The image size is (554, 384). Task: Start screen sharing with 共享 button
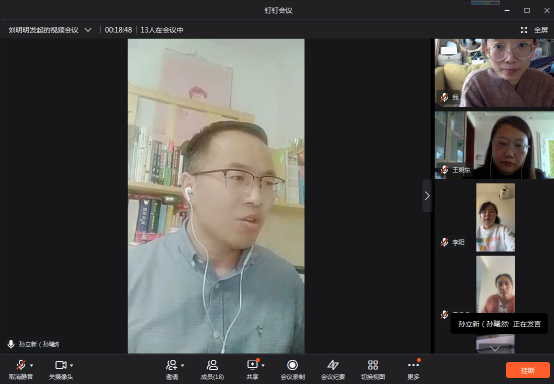coord(252,370)
